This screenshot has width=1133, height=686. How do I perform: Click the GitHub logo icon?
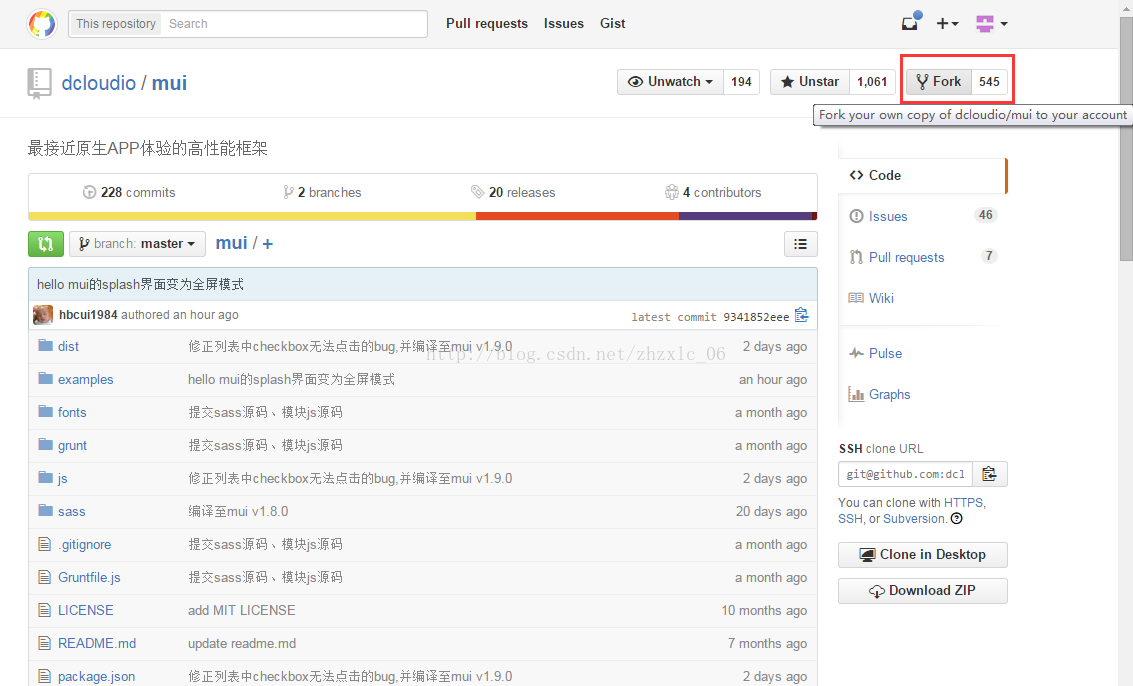pyautogui.click(x=42, y=24)
